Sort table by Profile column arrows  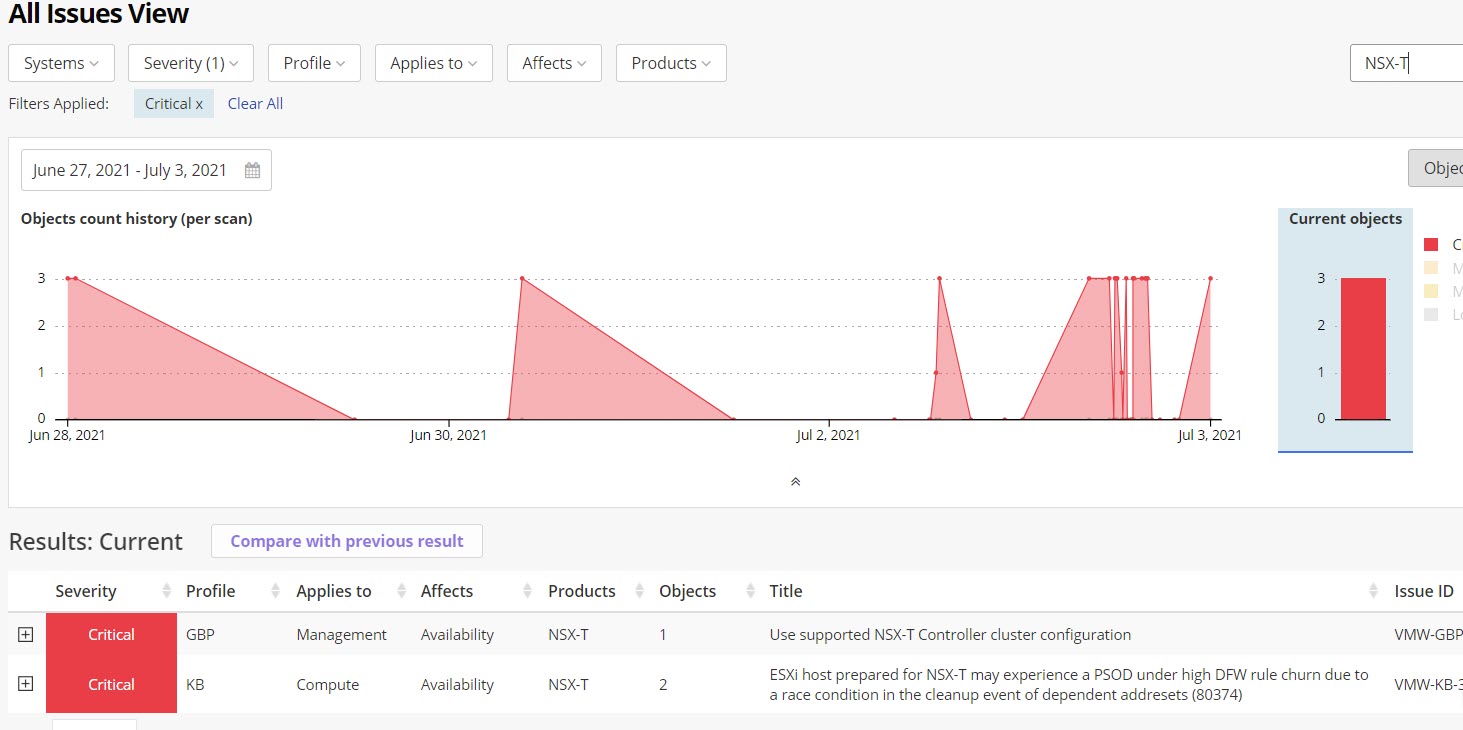coord(275,591)
